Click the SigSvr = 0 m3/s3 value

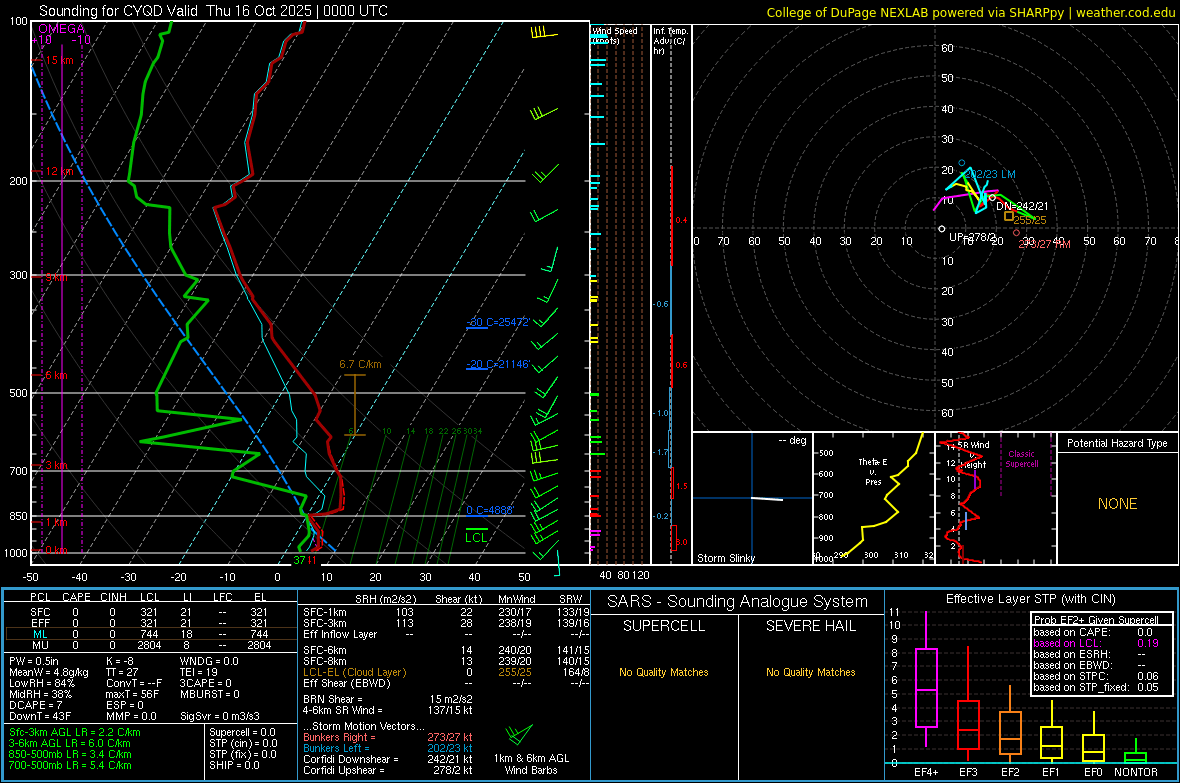(x=220, y=716)
